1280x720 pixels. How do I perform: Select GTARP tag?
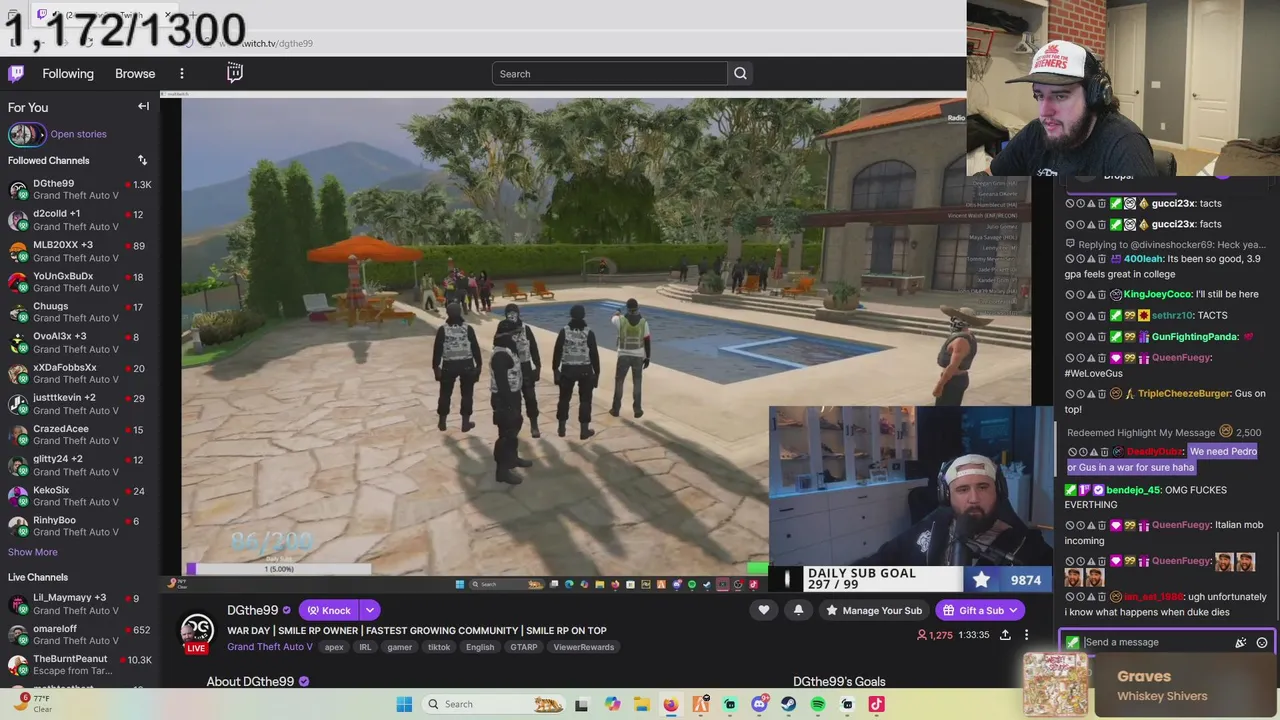(524, 647)
